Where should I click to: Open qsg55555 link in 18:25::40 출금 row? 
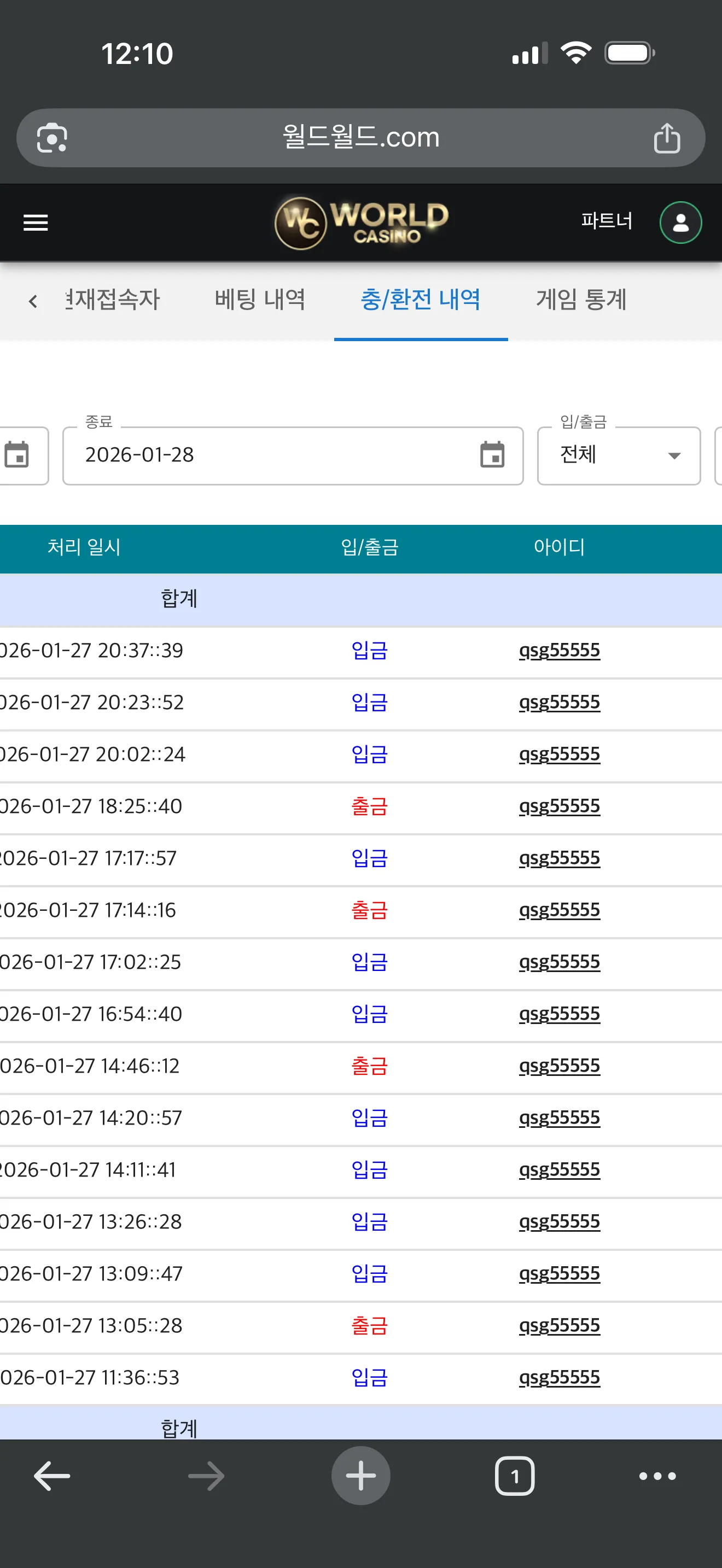(560, 806)
